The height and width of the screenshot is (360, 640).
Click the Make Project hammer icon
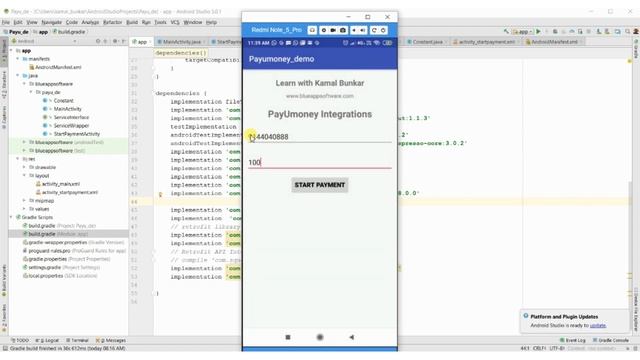click(506, 31)
